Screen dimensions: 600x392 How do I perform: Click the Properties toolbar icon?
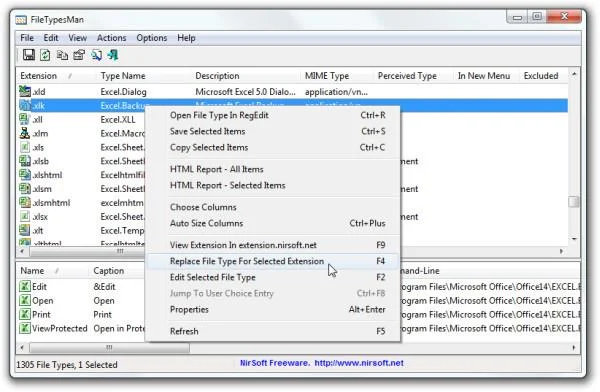(x=79, y=55)
